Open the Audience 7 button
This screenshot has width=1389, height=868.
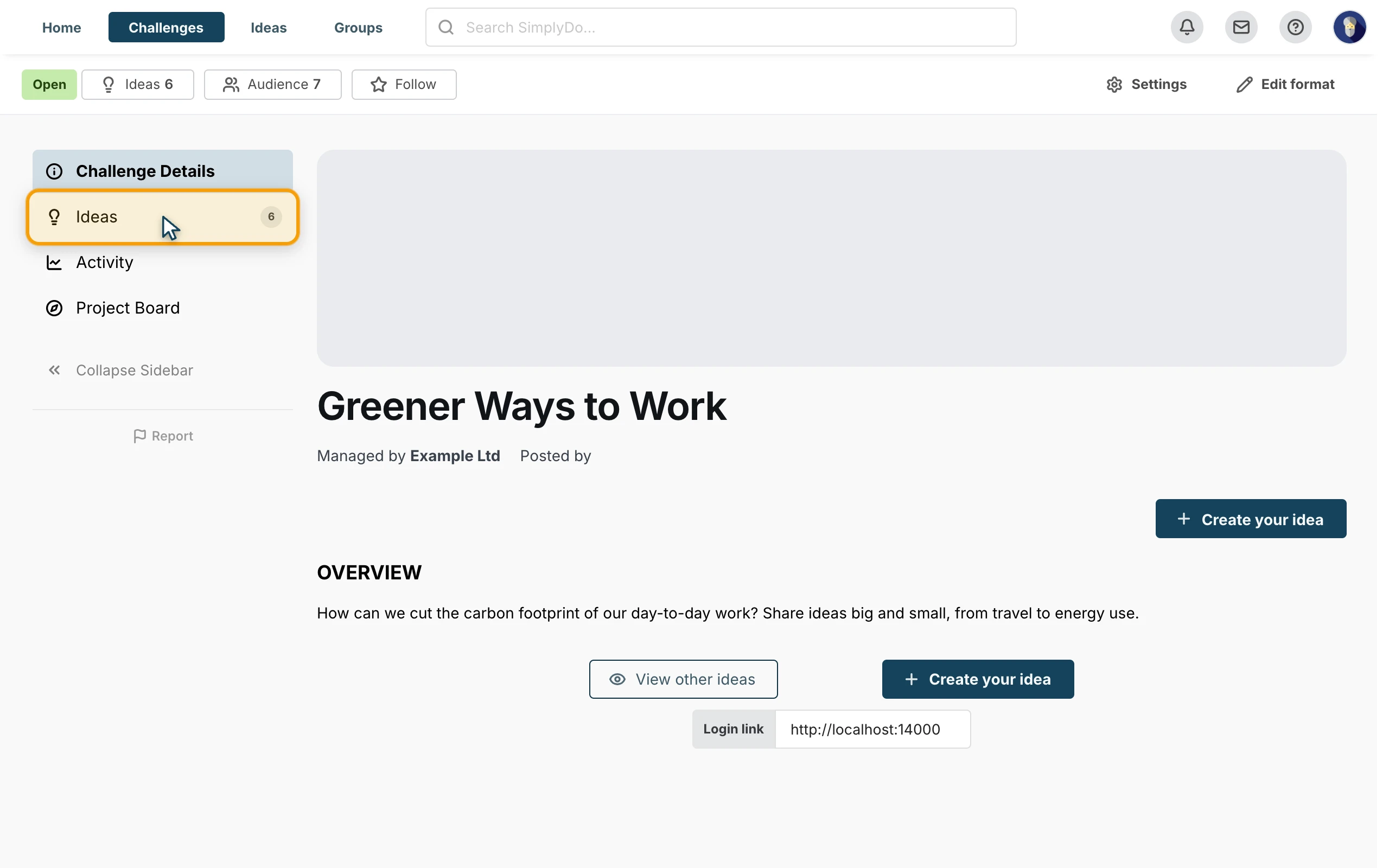pos(272,85)
